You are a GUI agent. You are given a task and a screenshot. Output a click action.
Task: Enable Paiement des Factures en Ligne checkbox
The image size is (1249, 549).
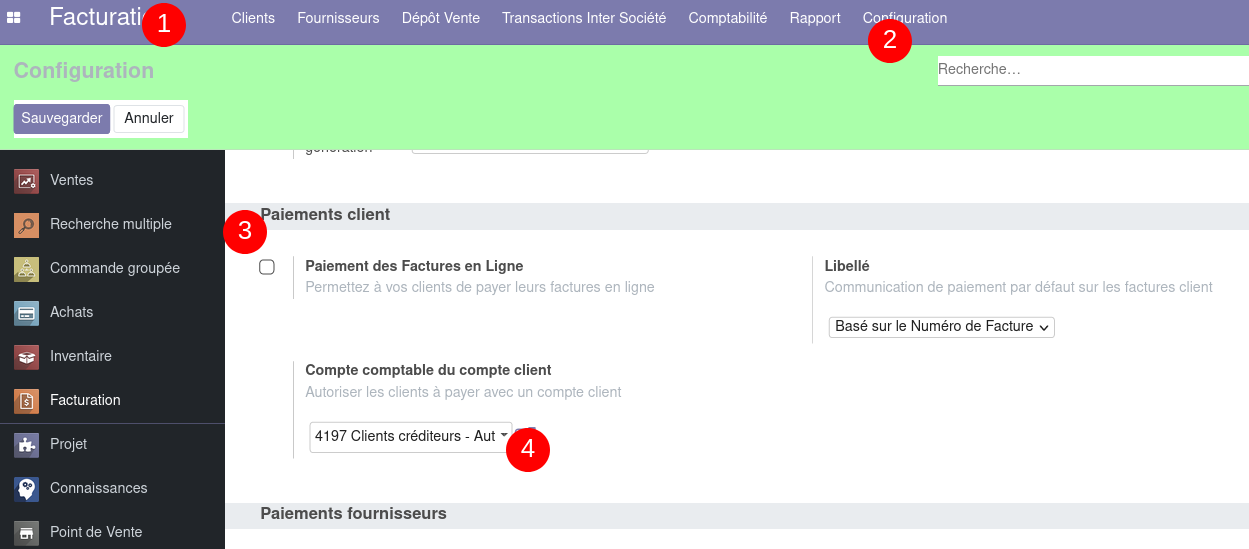click(x=267, y=267)
